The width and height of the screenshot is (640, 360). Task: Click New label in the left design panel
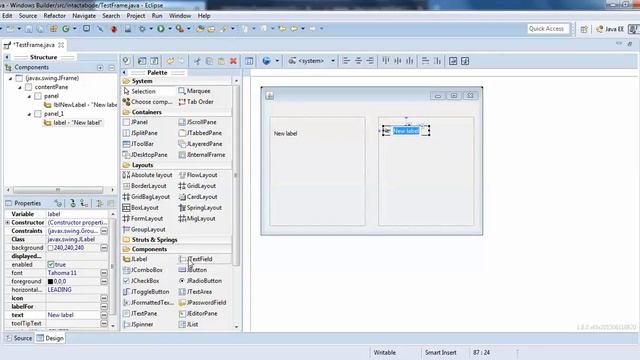pyautogui.click(x=285, y=133)
